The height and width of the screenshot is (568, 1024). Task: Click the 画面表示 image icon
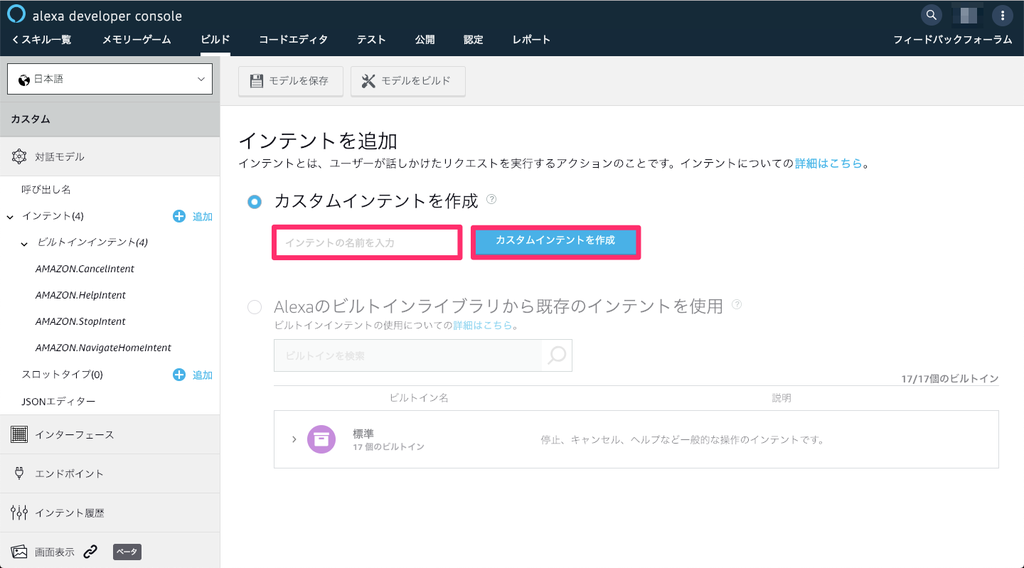tap(19, 552)
